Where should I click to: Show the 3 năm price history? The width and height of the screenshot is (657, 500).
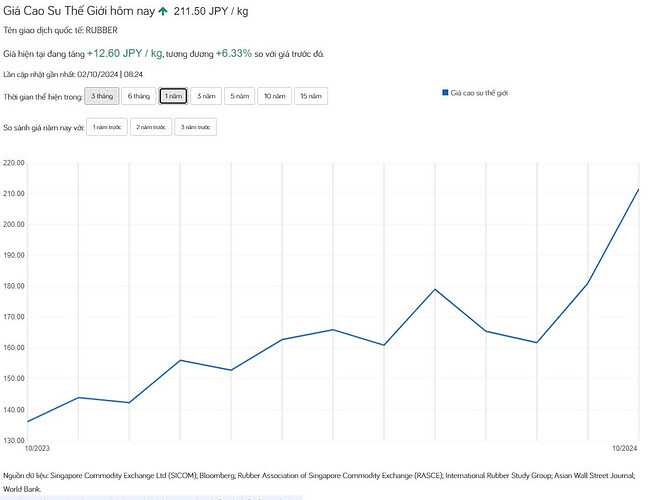click(x=205, y=96)
